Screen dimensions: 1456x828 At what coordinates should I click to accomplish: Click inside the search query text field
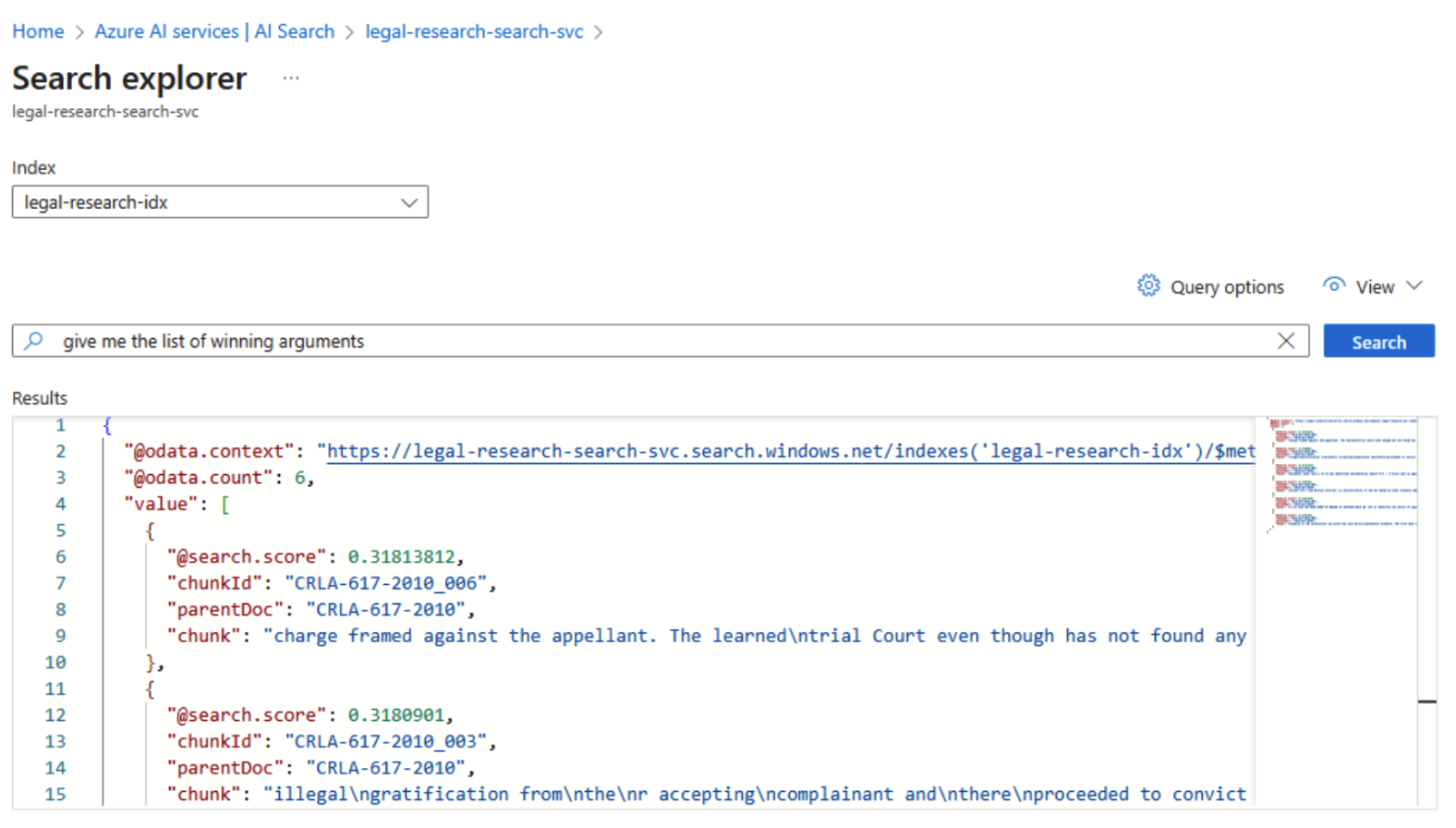click(x=647, y=341)
